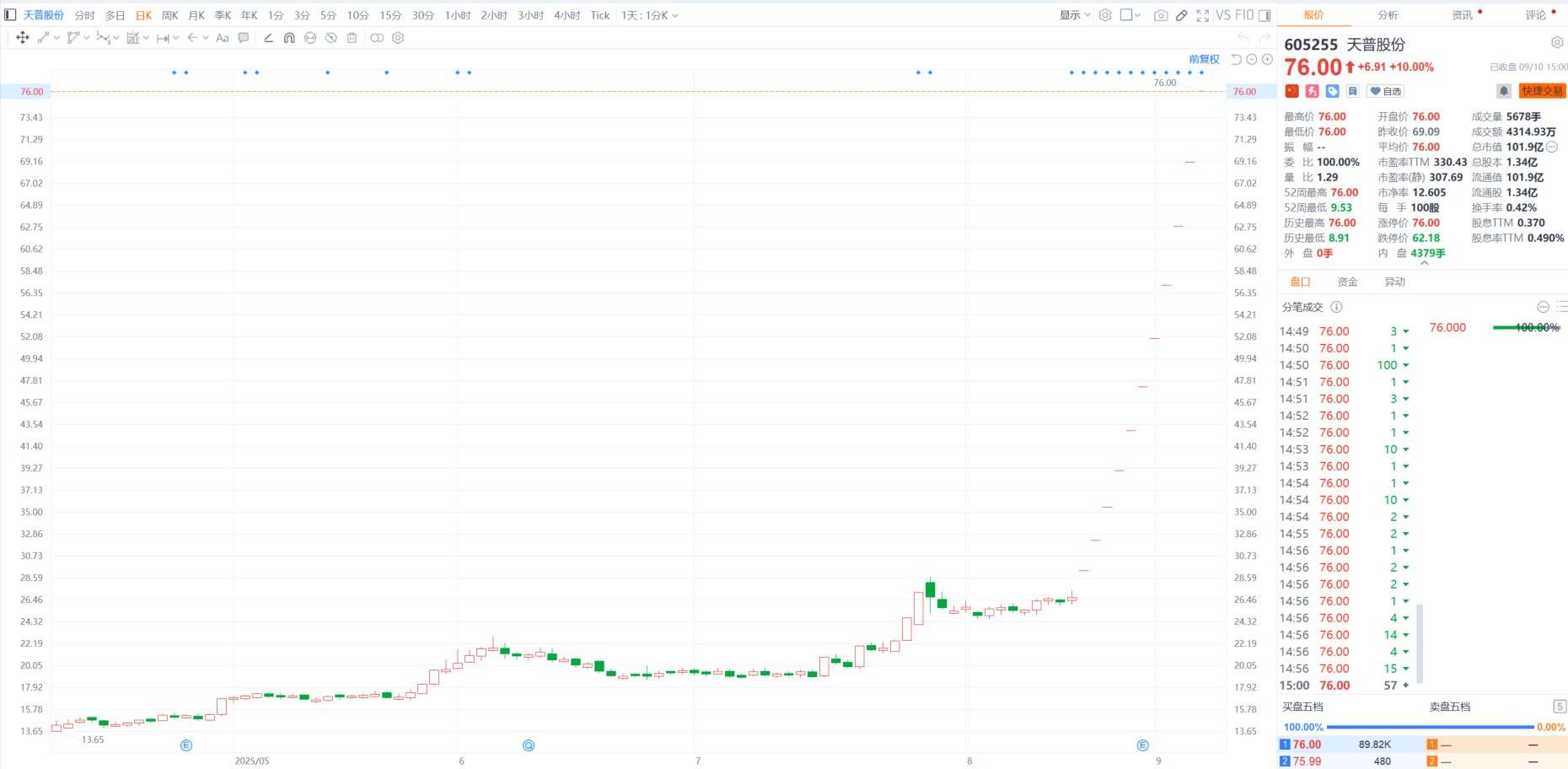
Task: Click the magnet snap drawing icon
Action: [x=289, y=38]
